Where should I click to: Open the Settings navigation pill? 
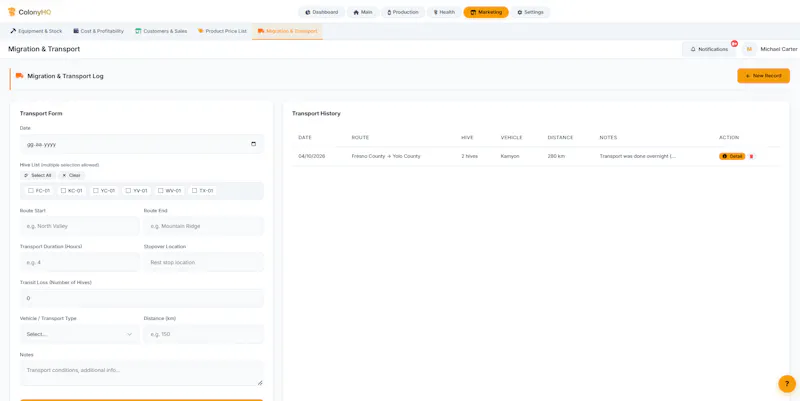tap(531, 12)
